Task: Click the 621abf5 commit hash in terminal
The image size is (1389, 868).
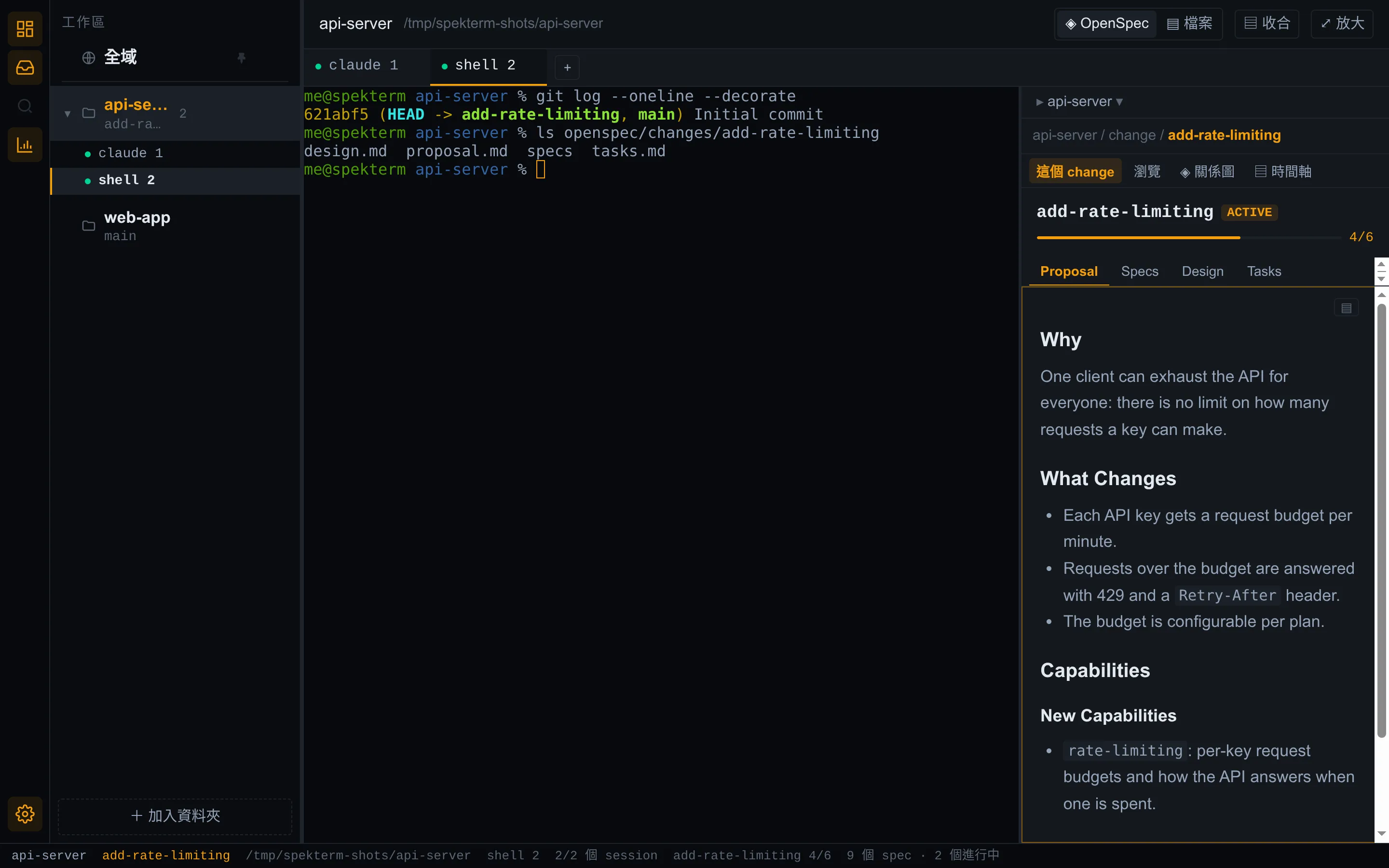Action: (x=336, y=115)
